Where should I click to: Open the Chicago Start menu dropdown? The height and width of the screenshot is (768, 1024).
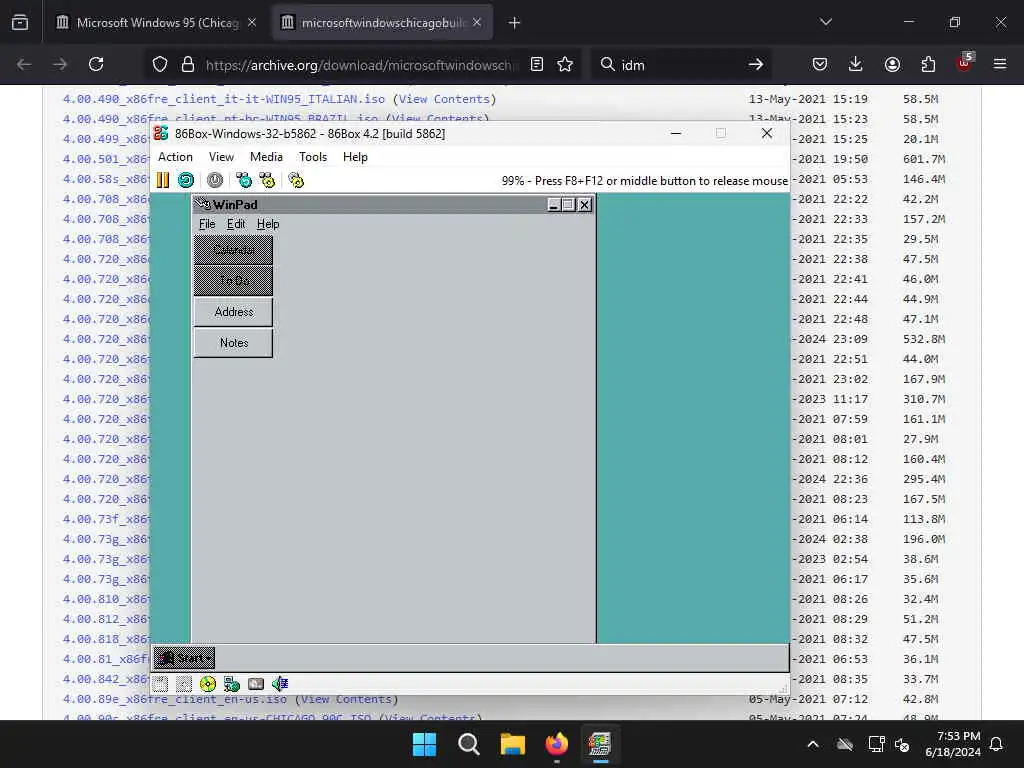184,658
